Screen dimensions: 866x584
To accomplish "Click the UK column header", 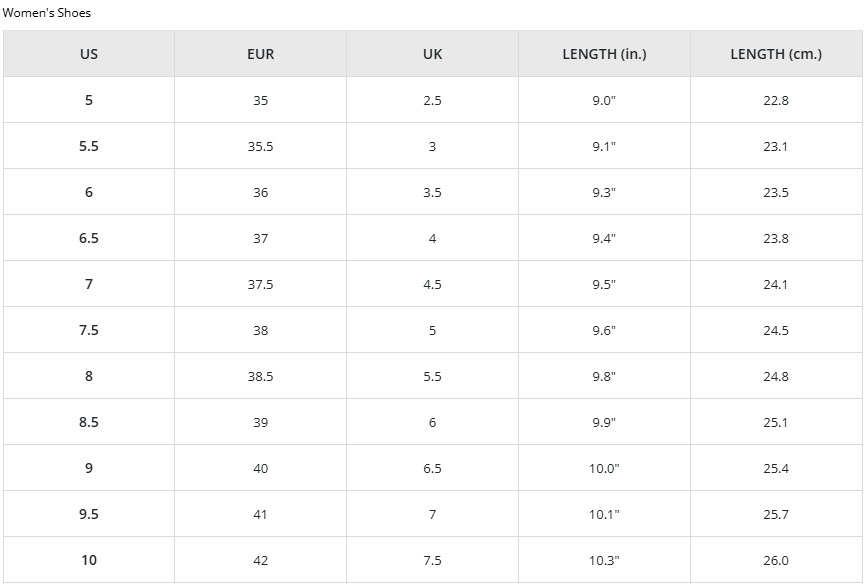I will 432,54.
